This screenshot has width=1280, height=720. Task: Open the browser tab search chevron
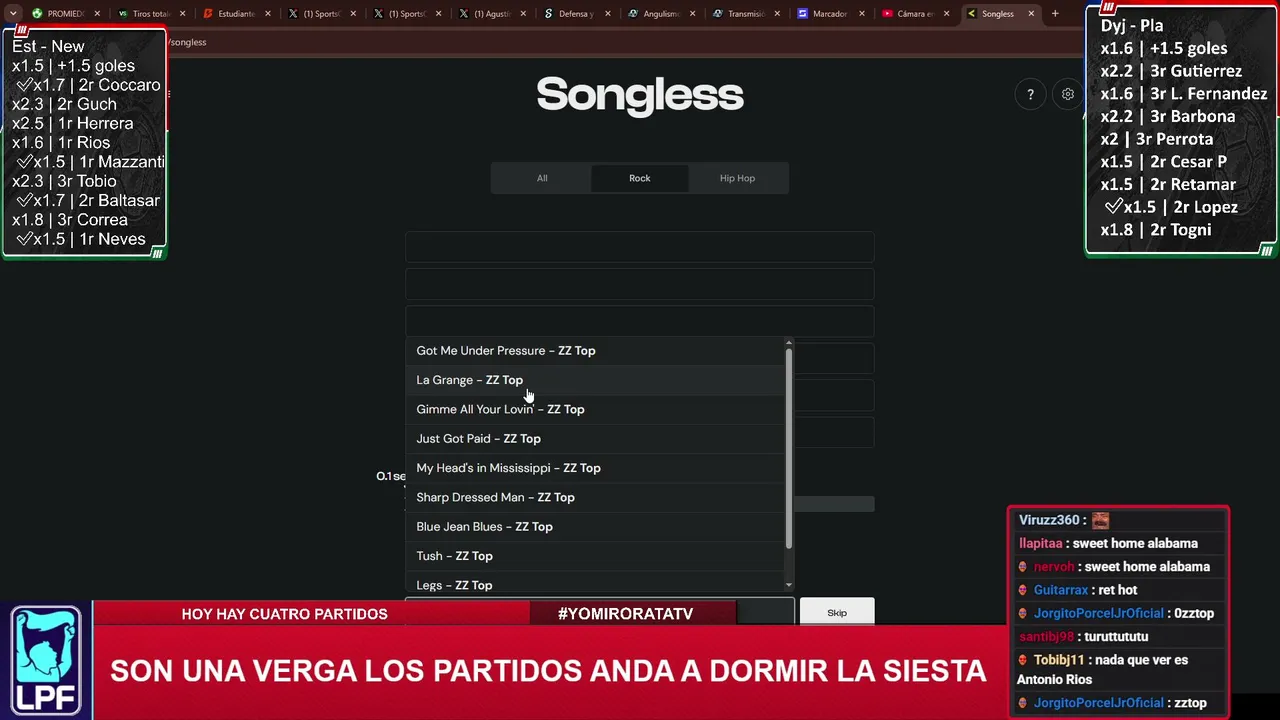[13, 14]
